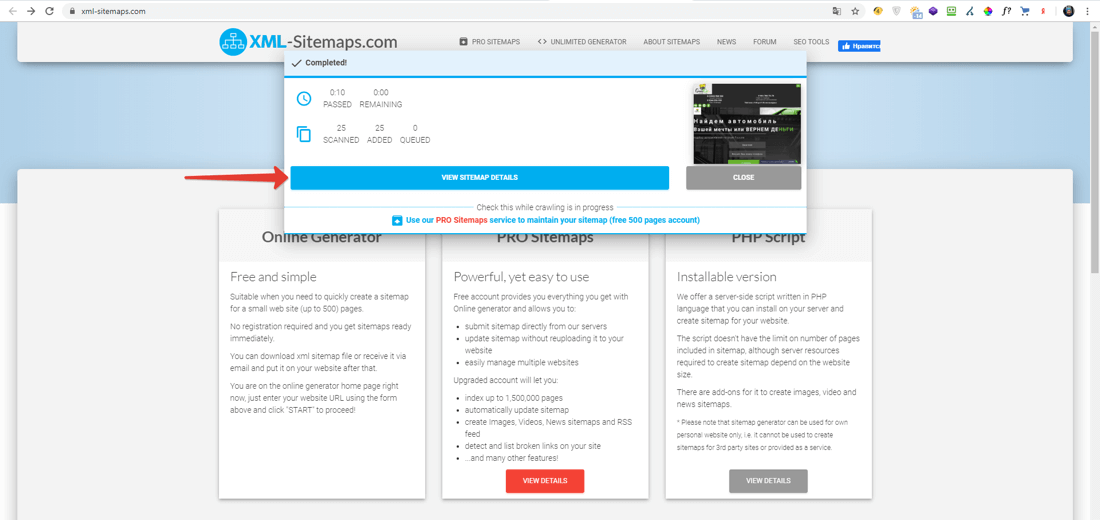The width and height of the screenshot is (1100, 520).
Task: Open the translate page icon in address bar
Action: pos(837,11)
